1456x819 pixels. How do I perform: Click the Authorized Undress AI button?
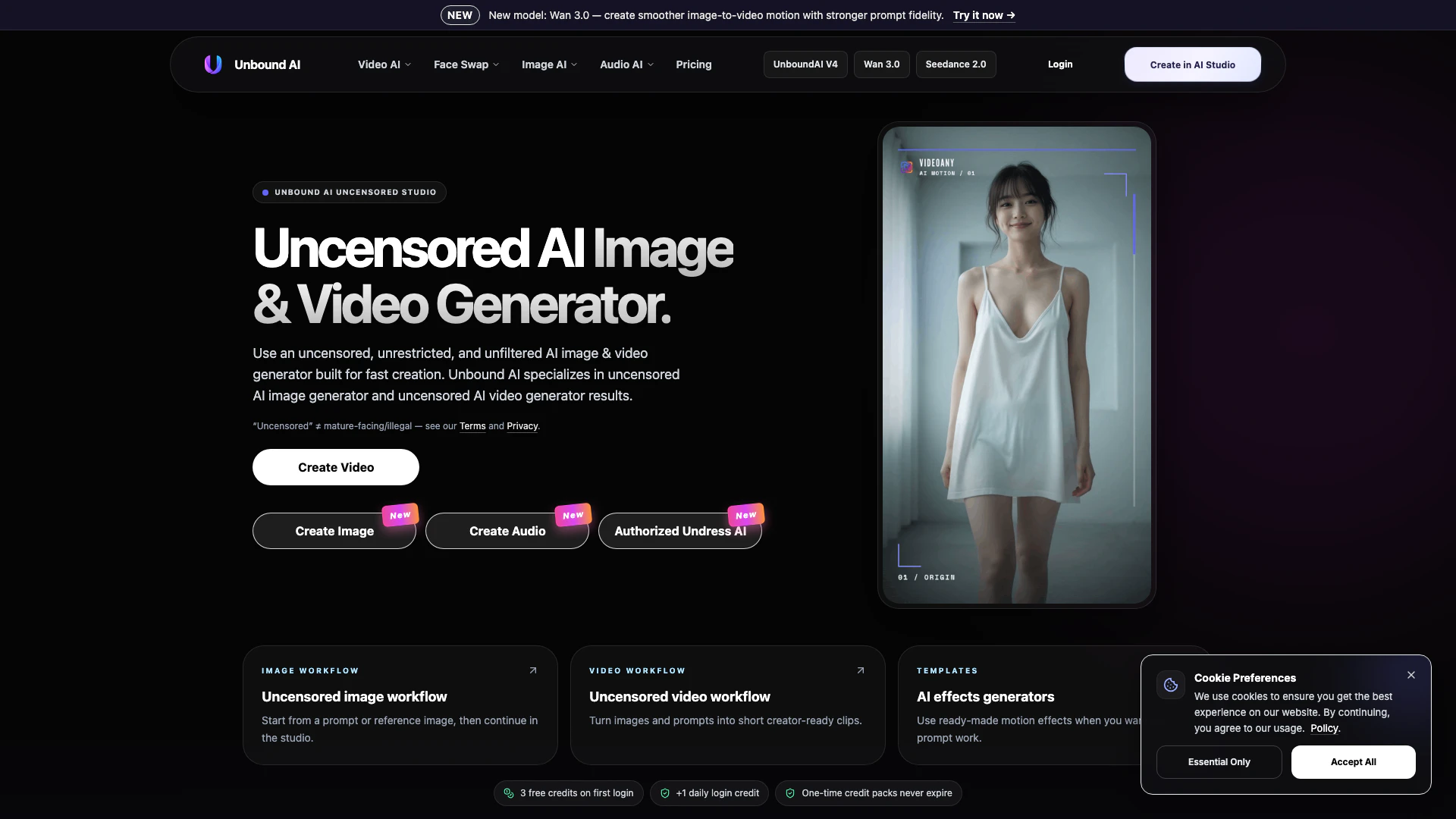point(680,531)
